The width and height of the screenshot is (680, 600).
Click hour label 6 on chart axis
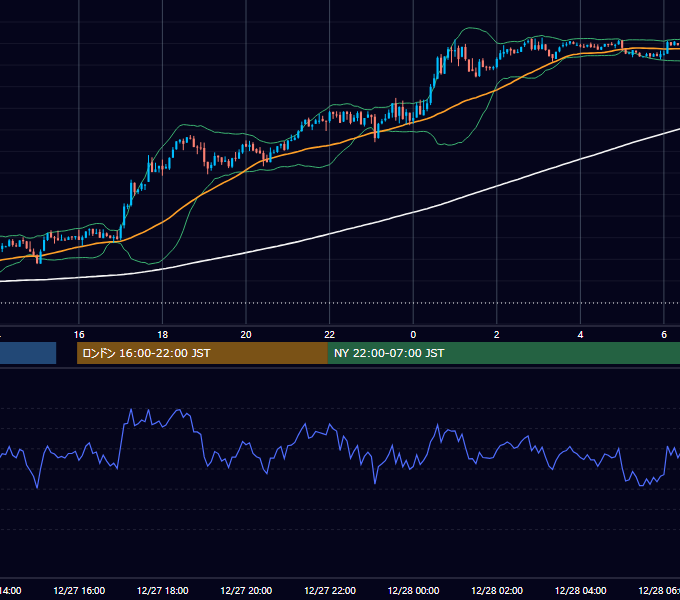(x=664, y=335)
